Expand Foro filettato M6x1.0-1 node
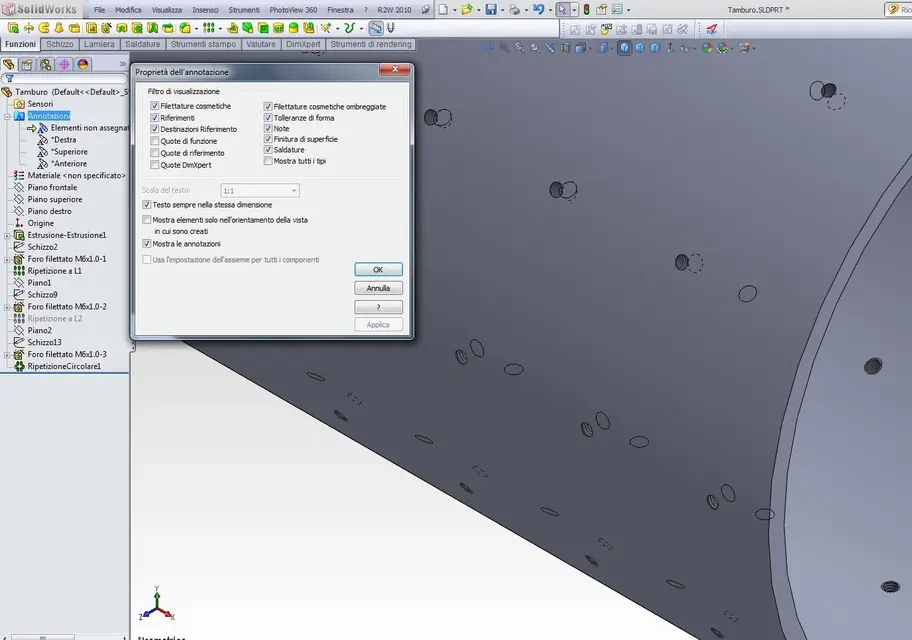The width and height of the screenshot is (912, 640). [7, 259]
